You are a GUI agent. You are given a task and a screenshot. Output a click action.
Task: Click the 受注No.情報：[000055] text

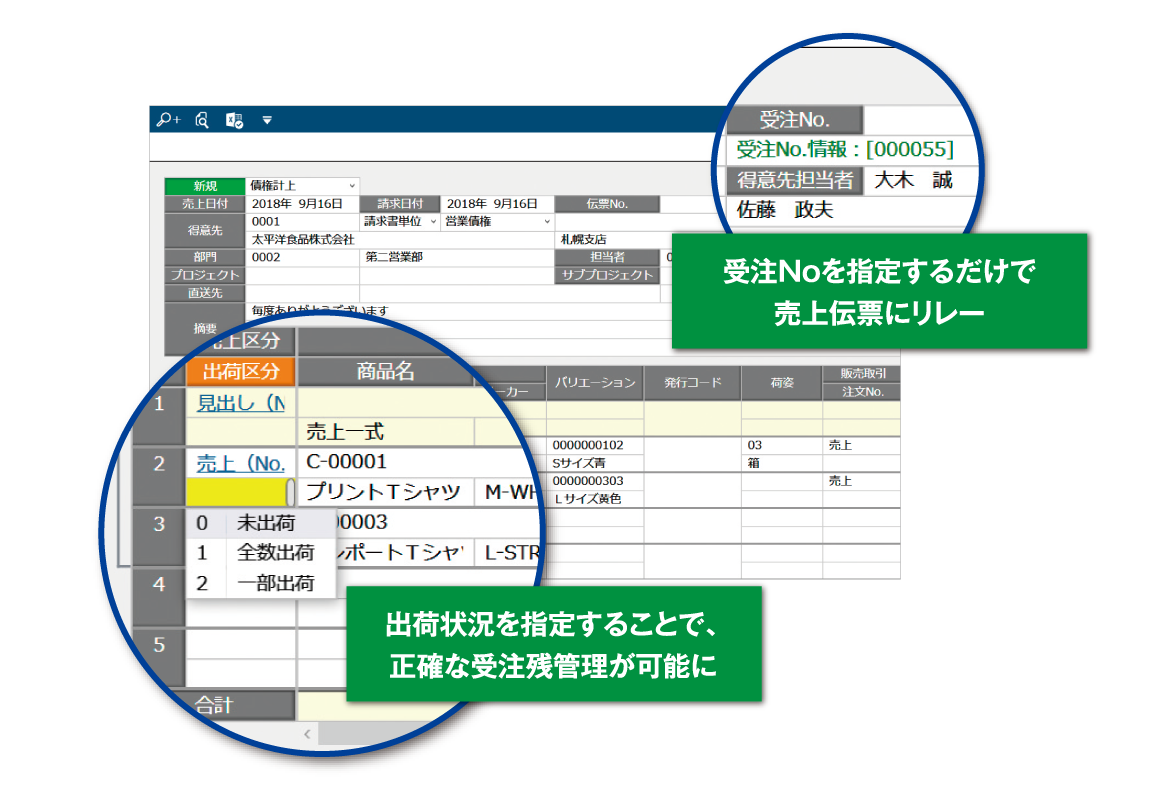[845, 150]
